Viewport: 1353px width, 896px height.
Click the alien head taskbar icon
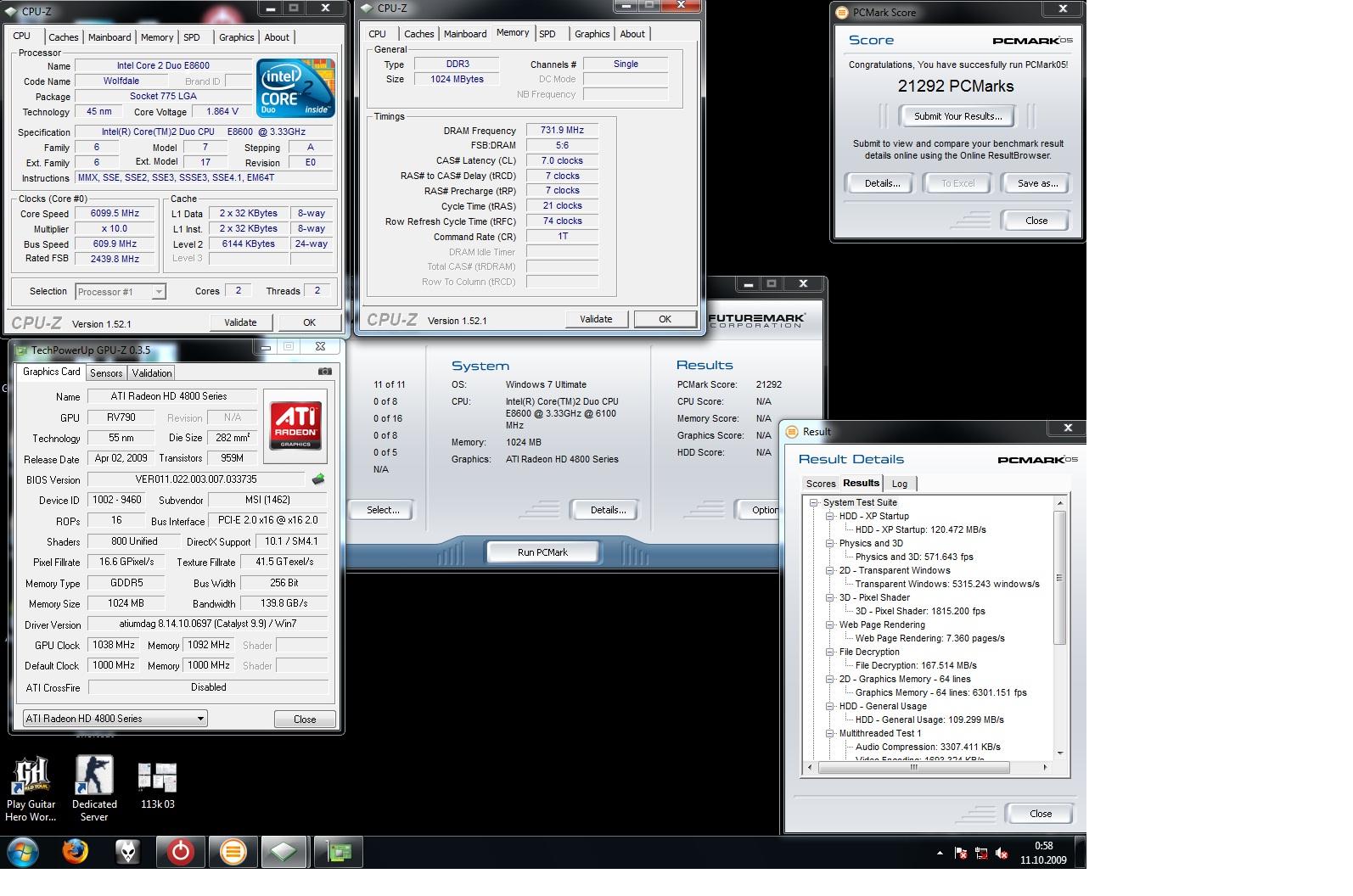click(128, 852)
